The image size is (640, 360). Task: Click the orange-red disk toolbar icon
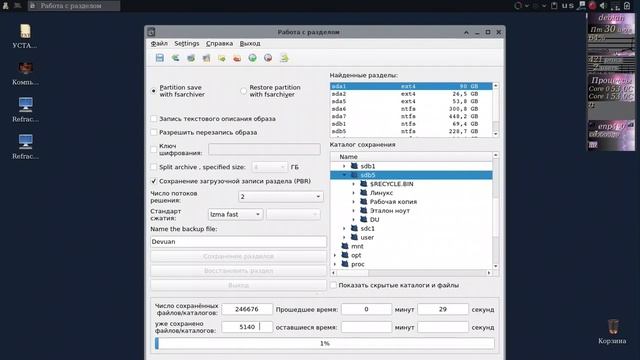tap(237, 58)
